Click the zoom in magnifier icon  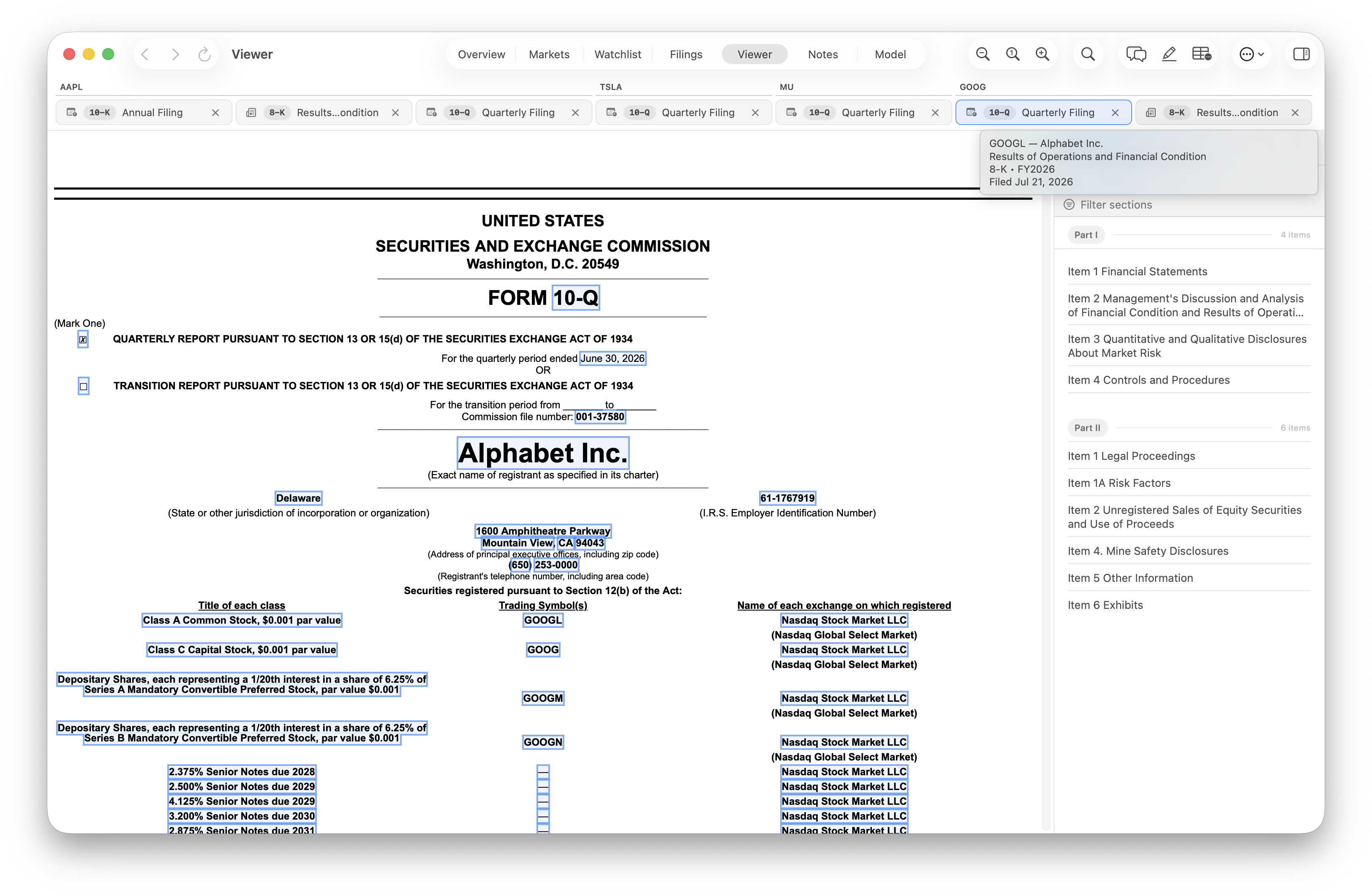(1042, 54)
